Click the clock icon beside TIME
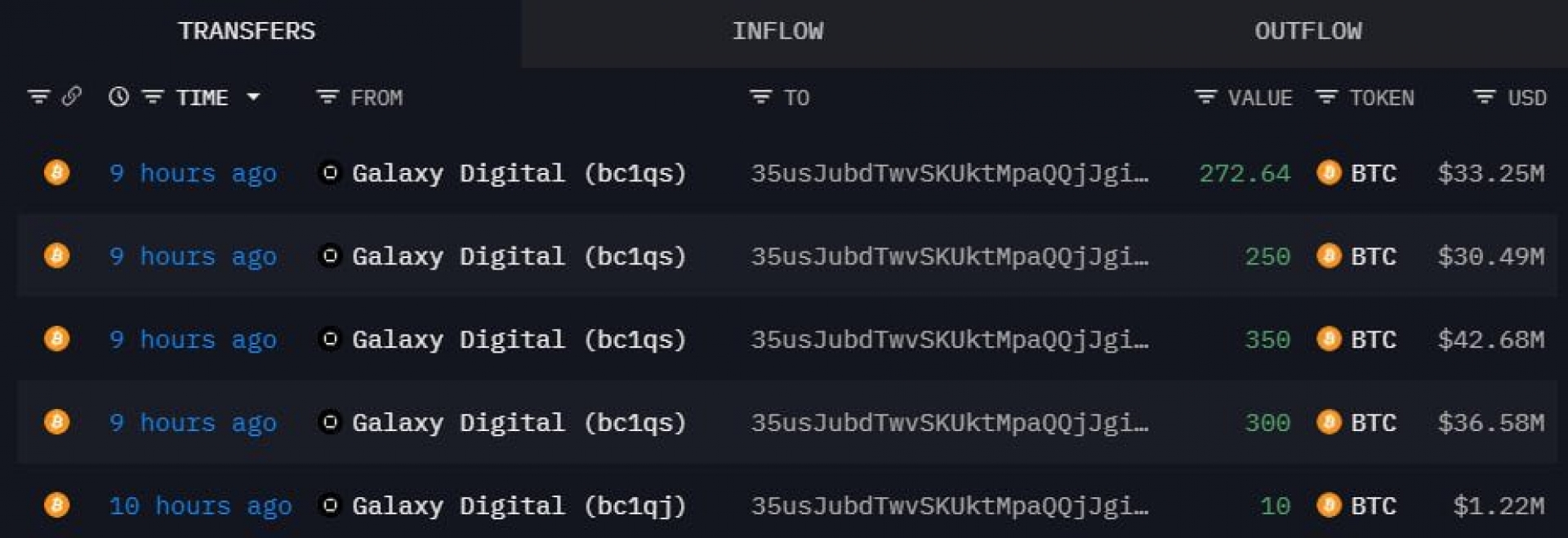1568x538 pixels. tap(118, 97)
